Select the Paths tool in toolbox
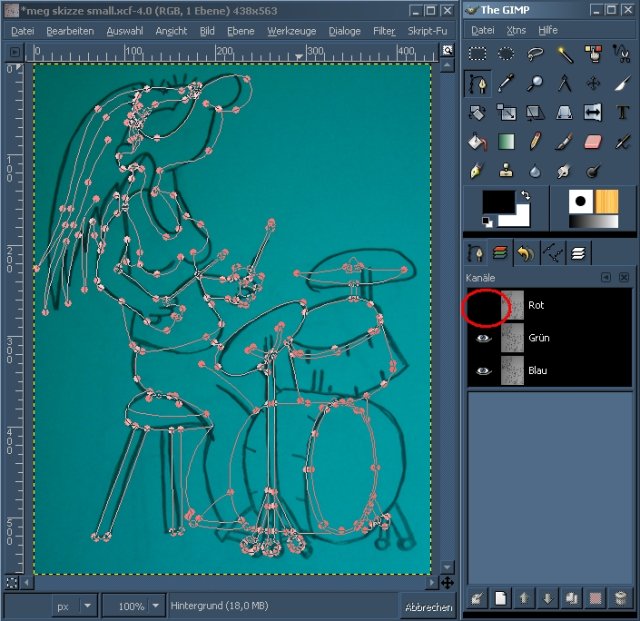The image size is (640, 621). coord(477,83)
